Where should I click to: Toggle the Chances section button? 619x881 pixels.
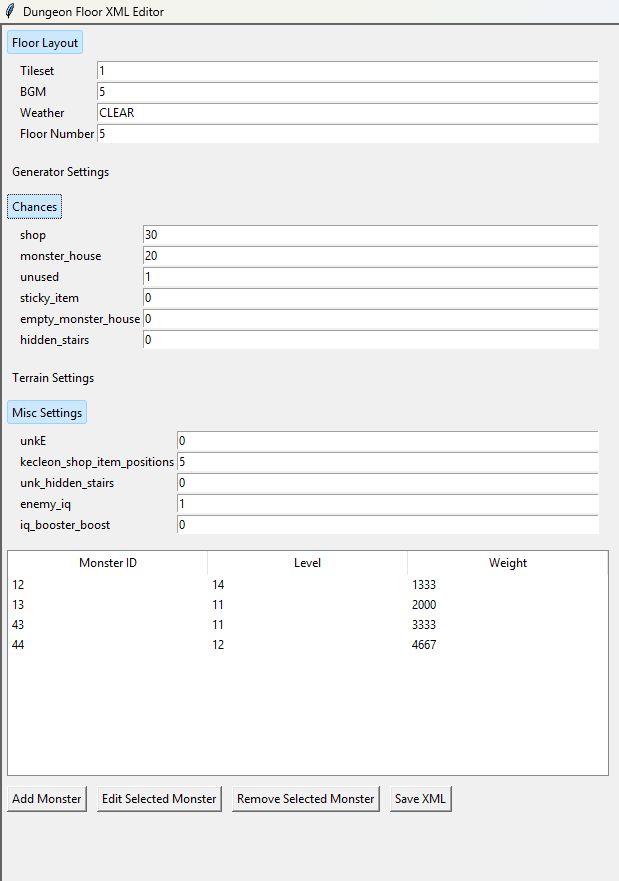click(x=35, y=207)
